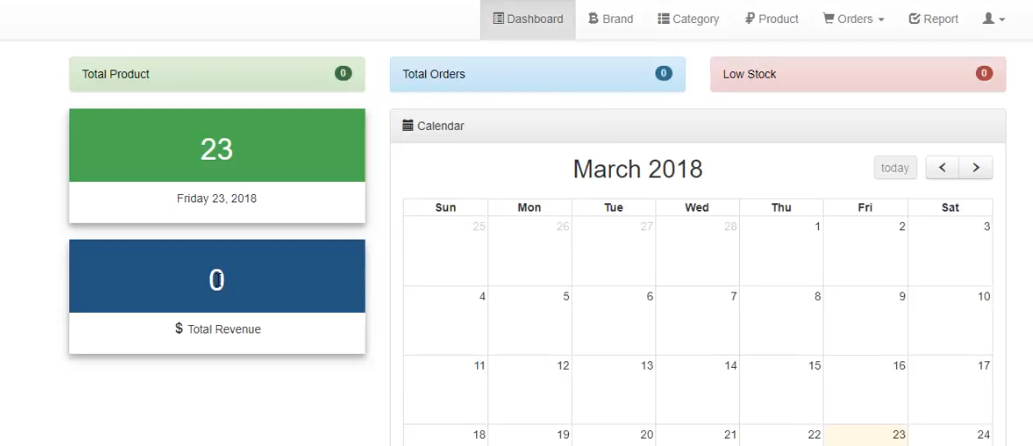Click the Sun column header
Viewport: 1033px width, 446px height.
(x=445, y=208)
